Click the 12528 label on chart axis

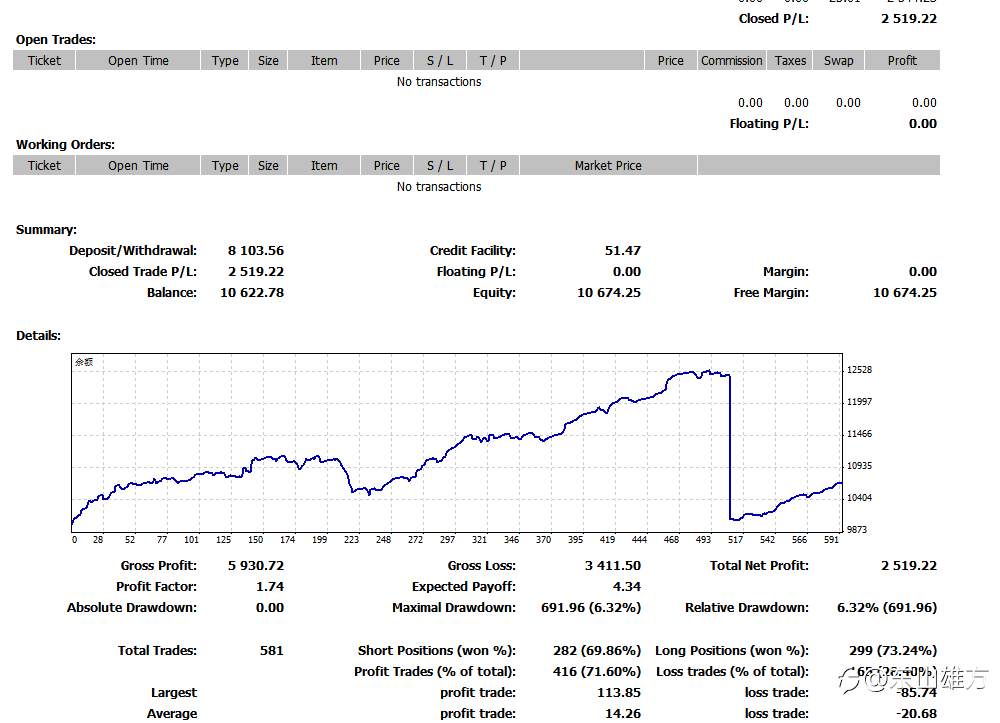tap(859, 370)
